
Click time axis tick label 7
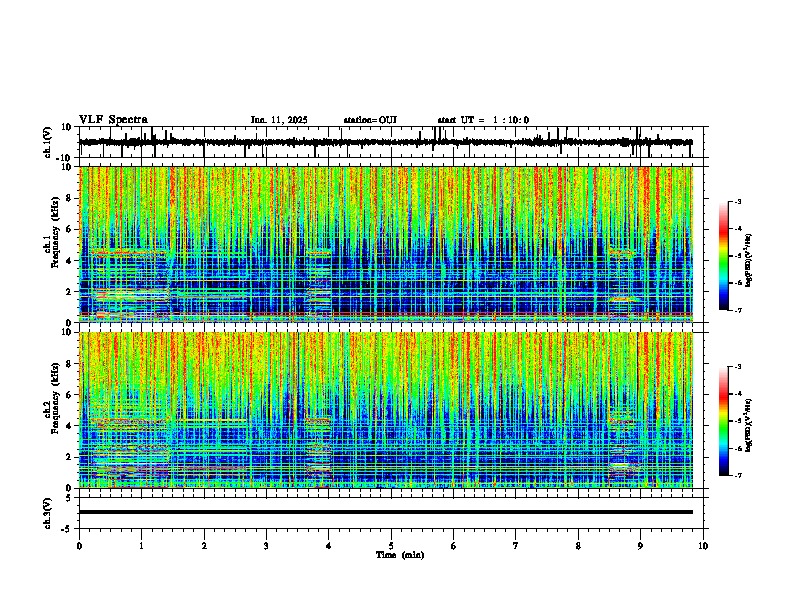click(516, 546)
